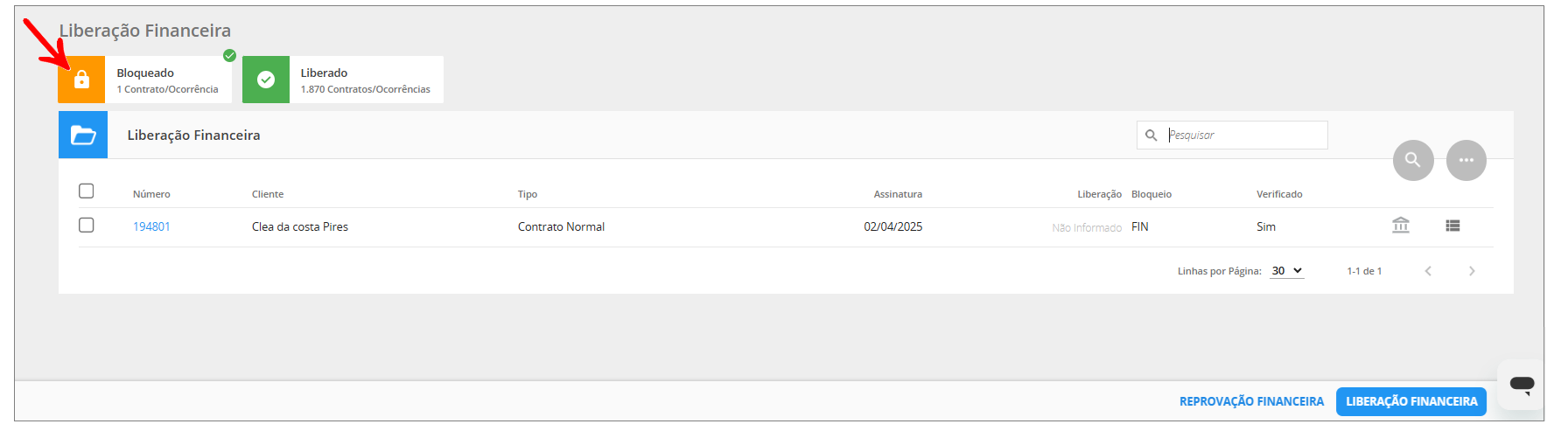Open the round three-dots more options button
The height and width of the screenshot is (431, 1568).
click(x=1466, y=160)
